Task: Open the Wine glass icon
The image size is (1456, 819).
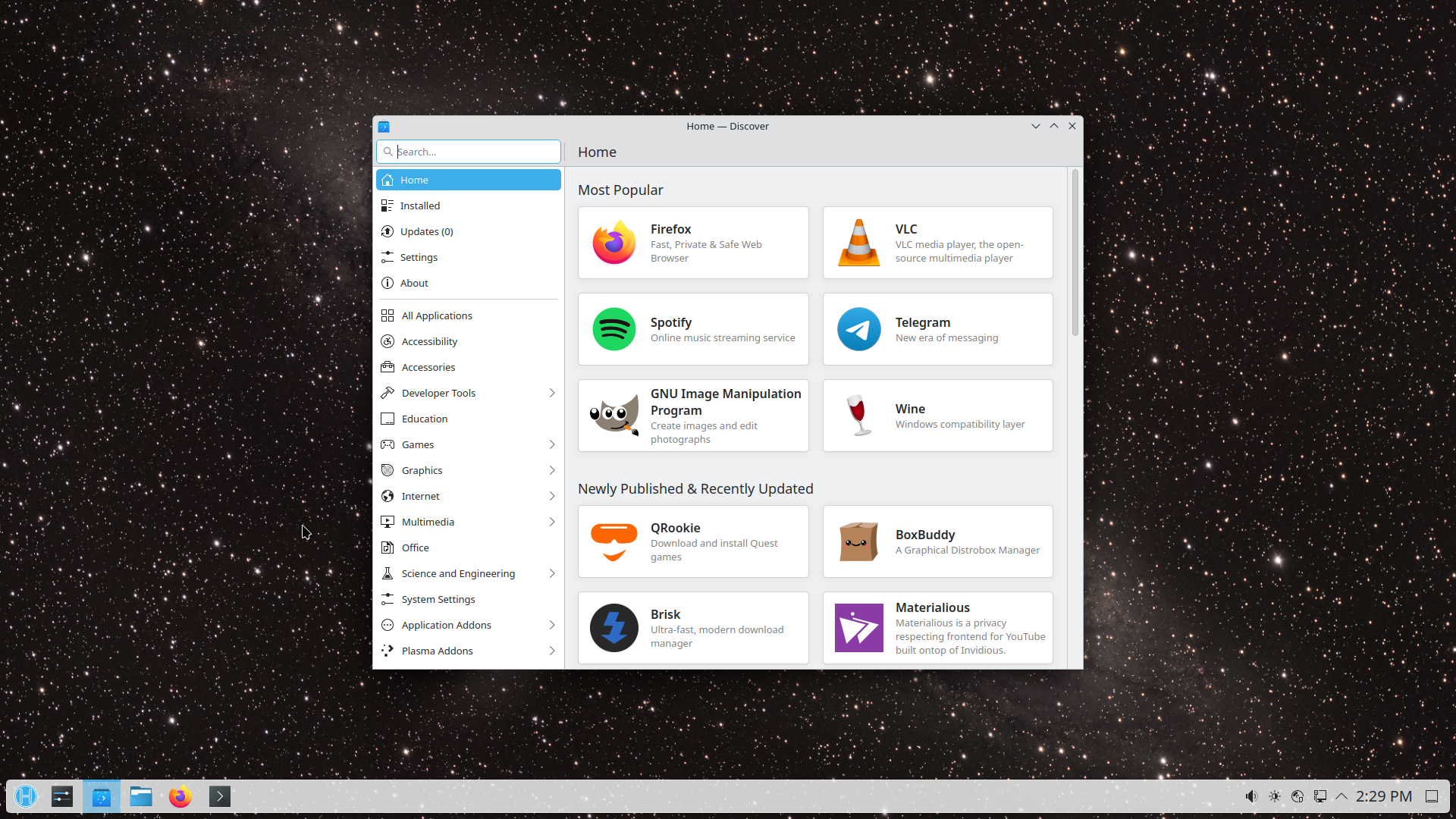Action: (859, 416)
